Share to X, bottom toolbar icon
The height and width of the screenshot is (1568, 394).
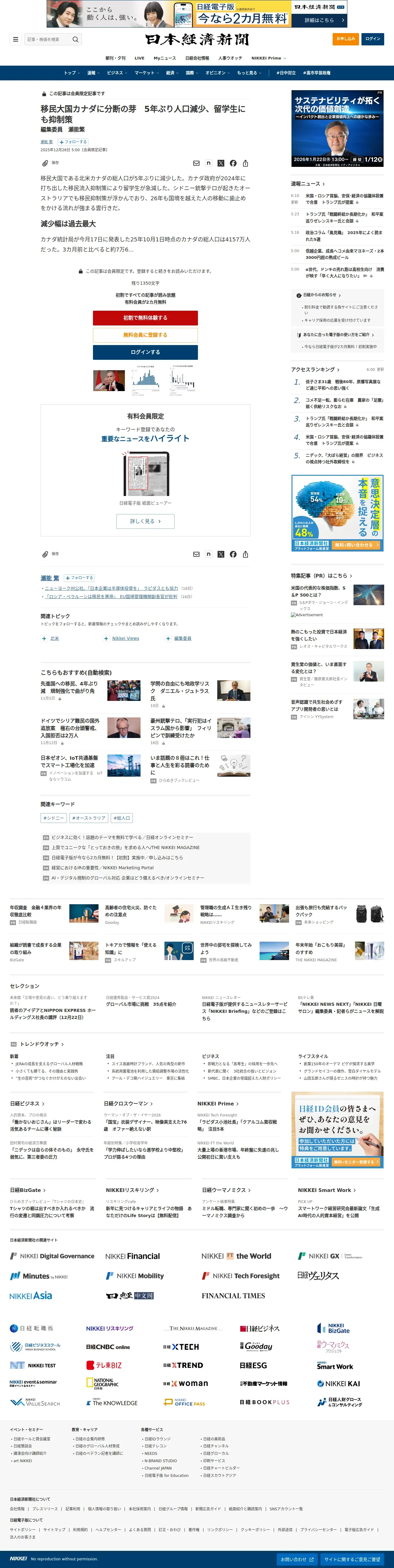pos(221,554)
